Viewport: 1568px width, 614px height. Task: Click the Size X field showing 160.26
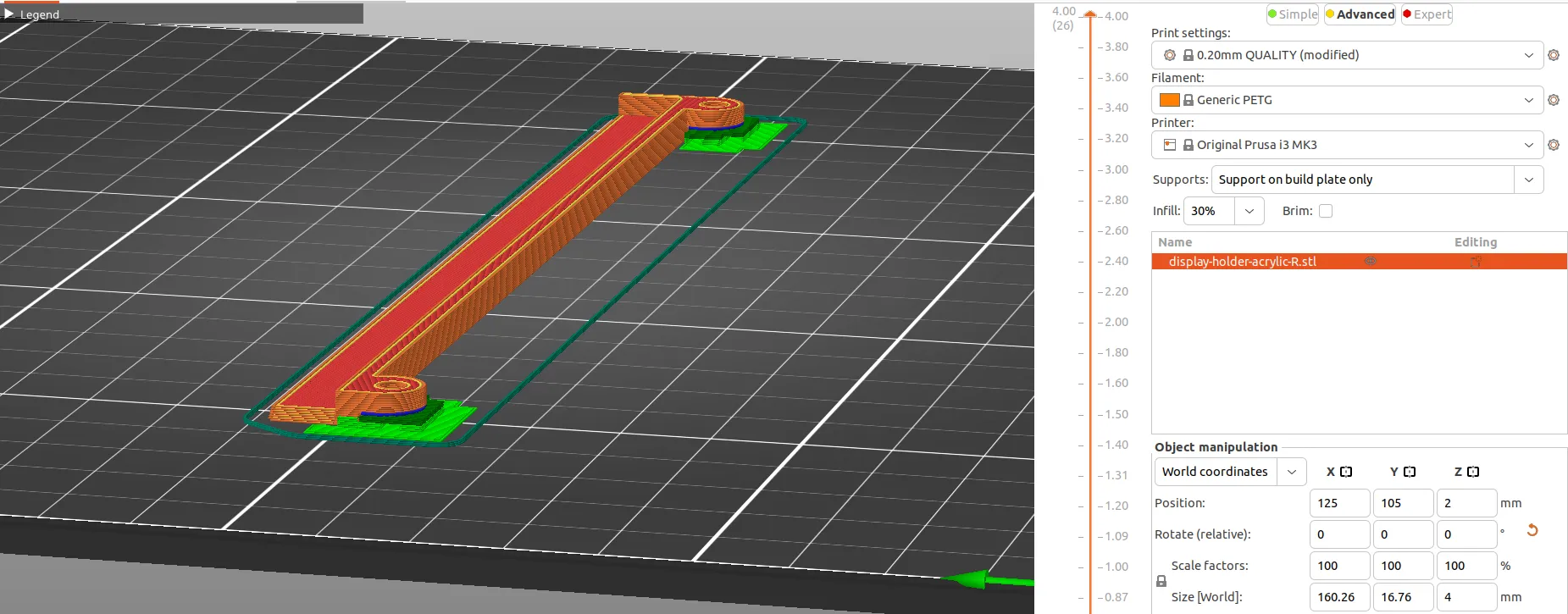[1339, 597]
